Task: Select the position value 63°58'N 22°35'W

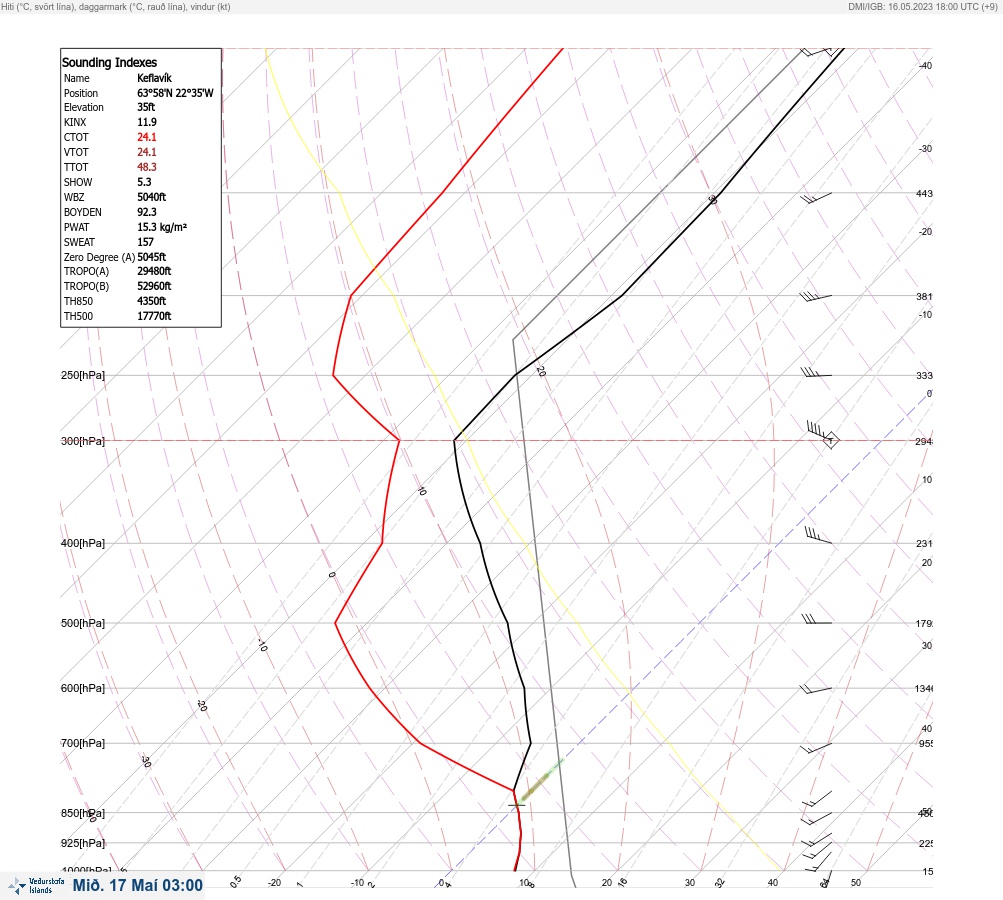Action: coord(175,93)
